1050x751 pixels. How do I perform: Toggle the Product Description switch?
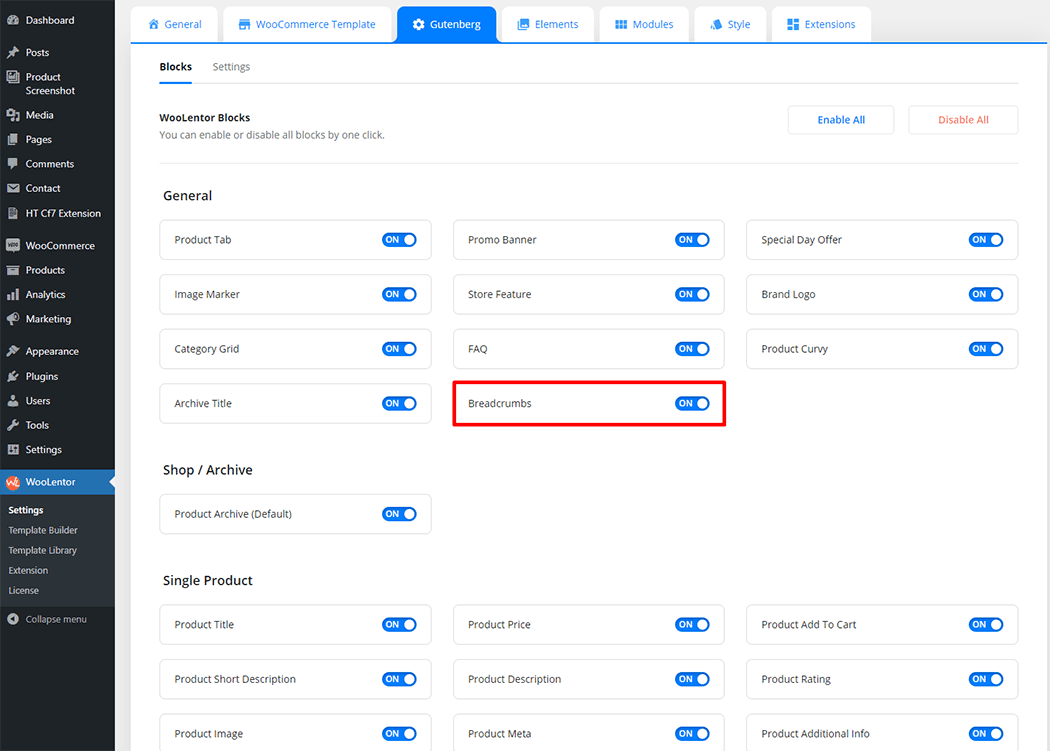tap(692, 679)
